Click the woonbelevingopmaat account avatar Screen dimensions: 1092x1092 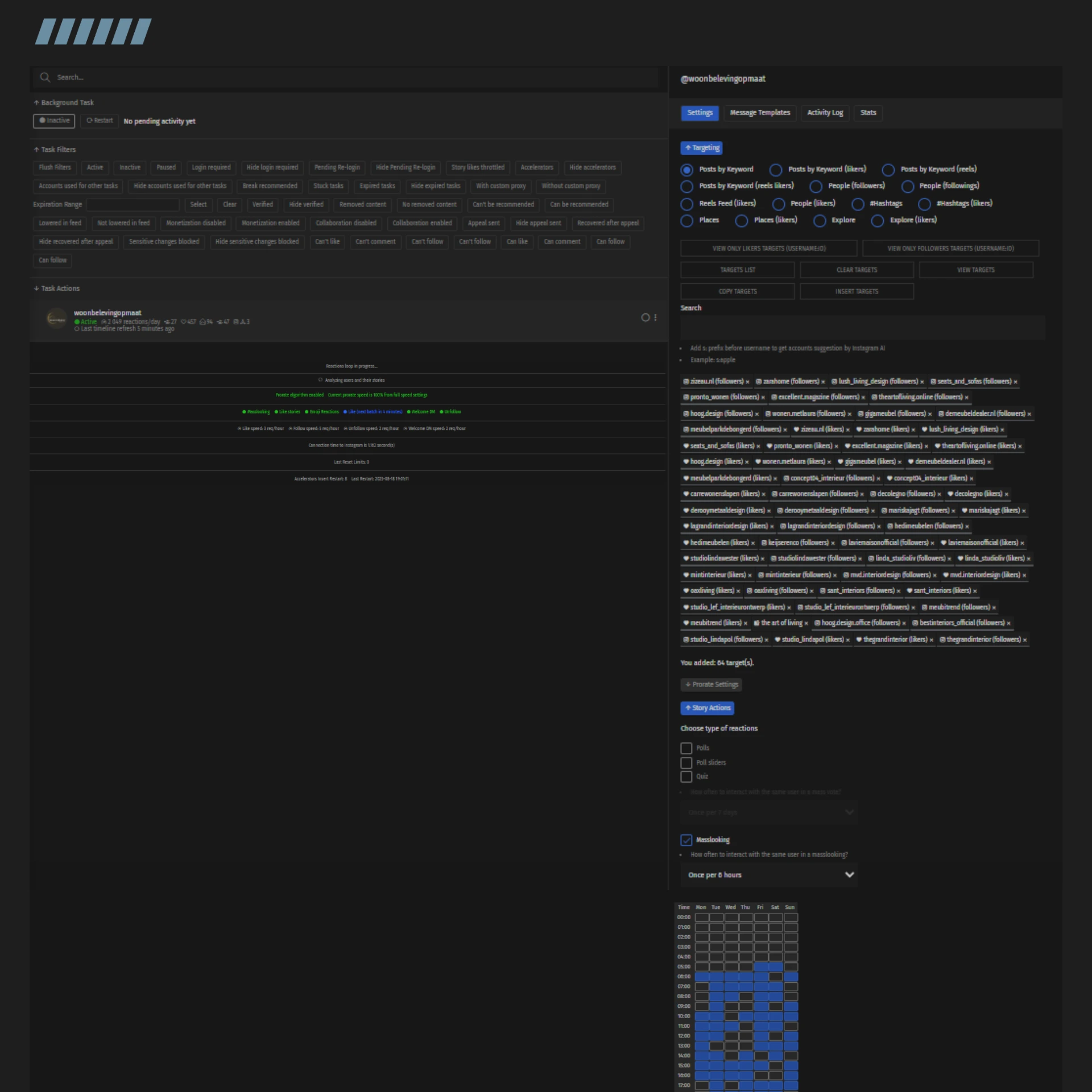[x=56, y=318]
